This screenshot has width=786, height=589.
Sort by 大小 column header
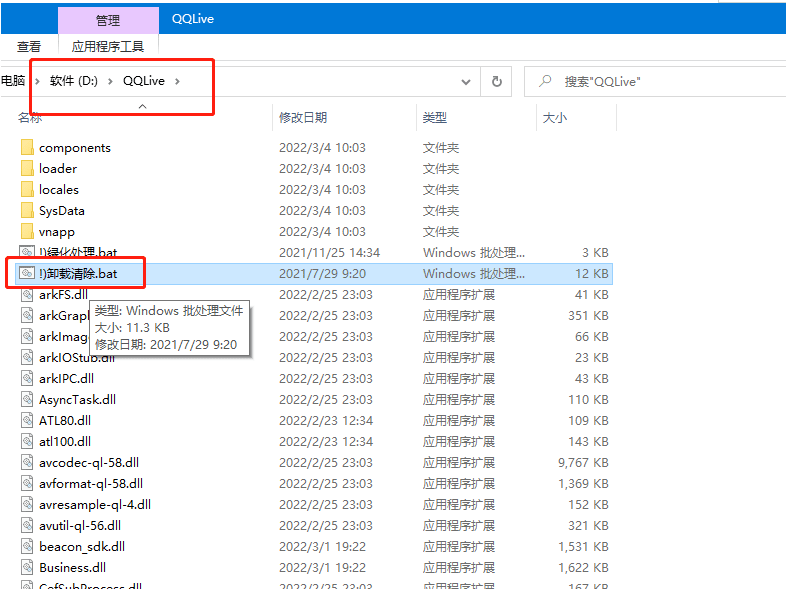[555, 118]
